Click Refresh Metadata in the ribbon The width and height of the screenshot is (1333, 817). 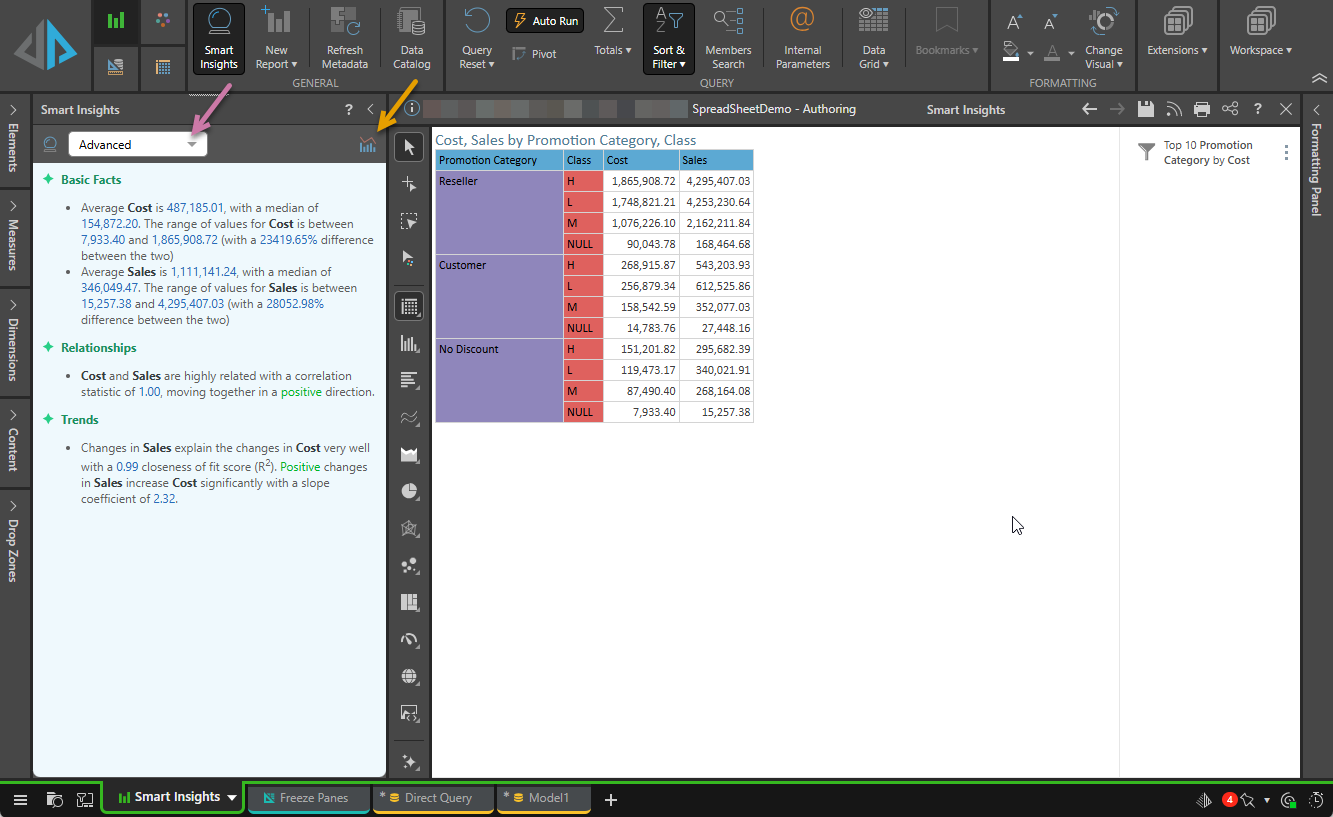345,38
